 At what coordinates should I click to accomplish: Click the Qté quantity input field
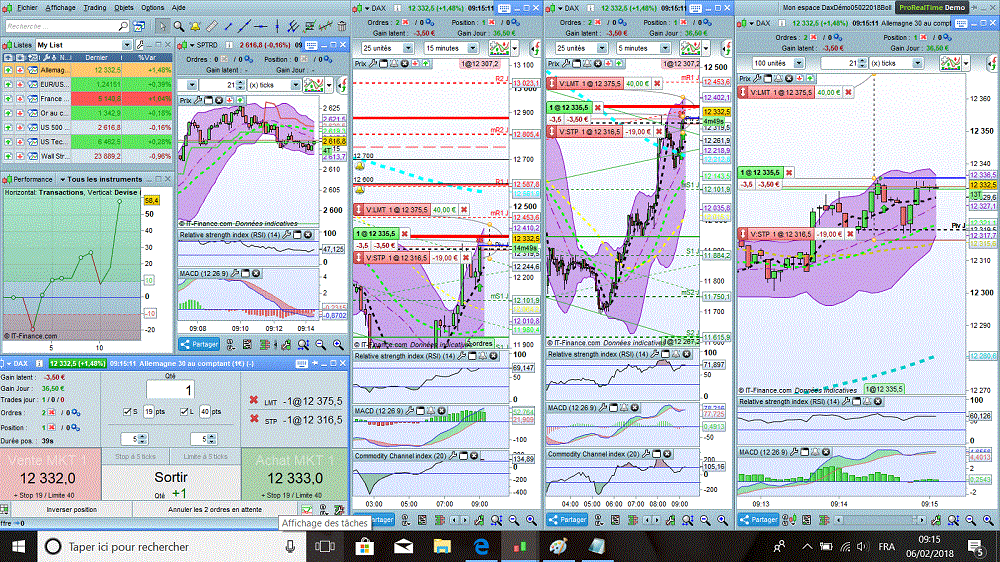170,390
